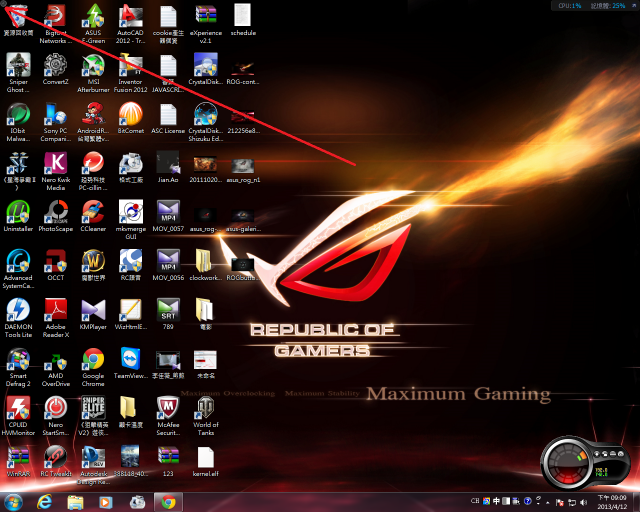The height and width of the screenshot is (512, 640).
Task: Select the ASC License file icon
Action: (x=168, y=118)
